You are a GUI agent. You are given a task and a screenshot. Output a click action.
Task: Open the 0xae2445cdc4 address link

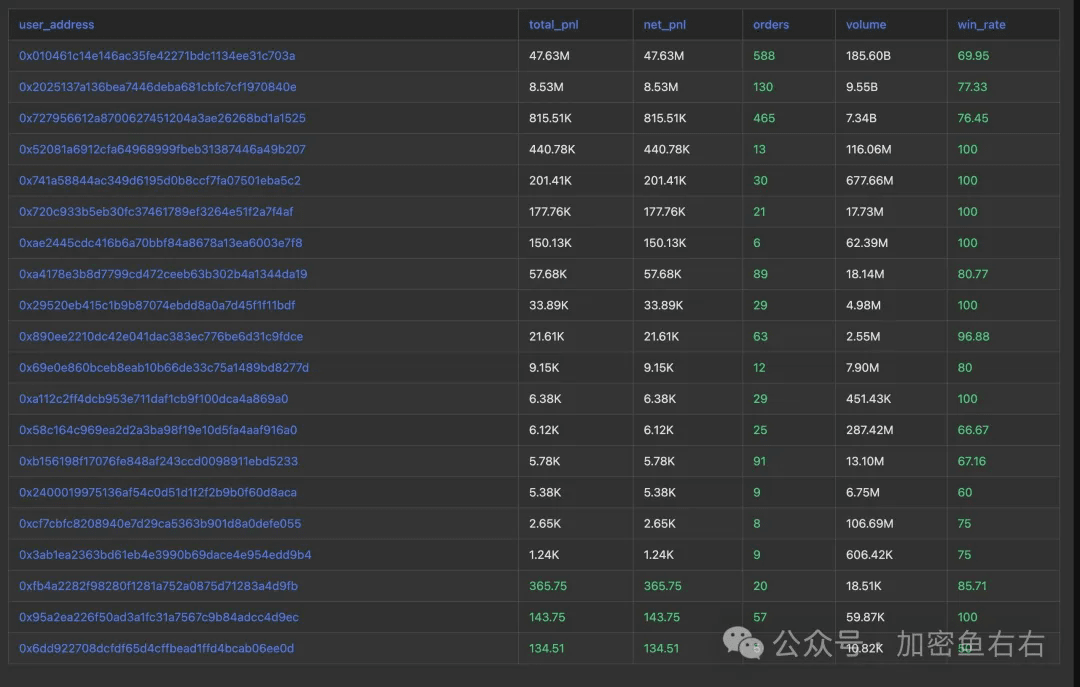click(x=160, y=243)
